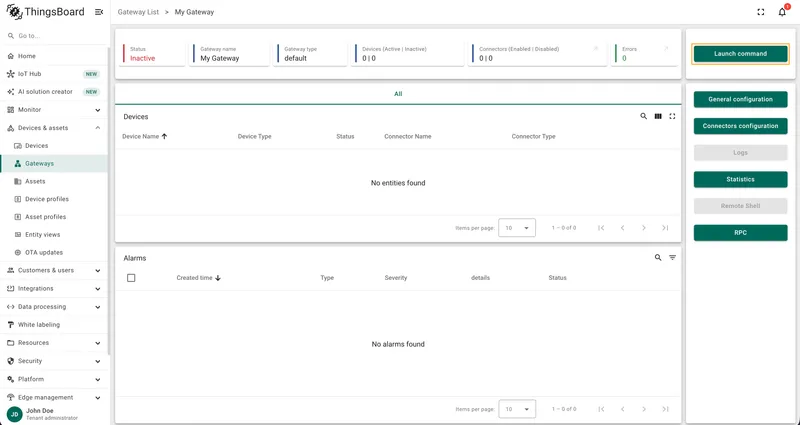Click the IoT Hub icon

point(10,74)
